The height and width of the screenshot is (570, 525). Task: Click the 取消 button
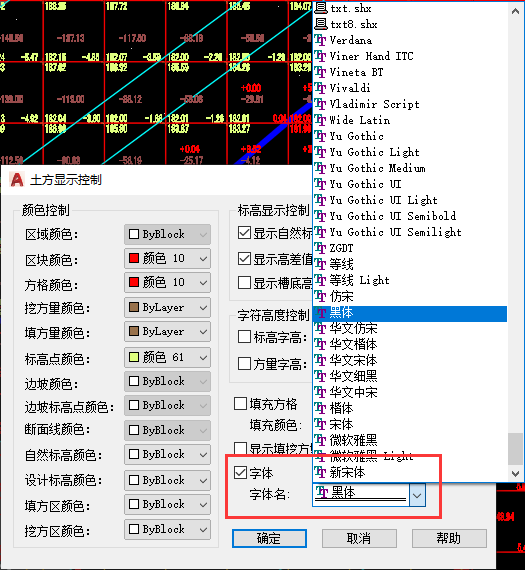click(x=359, y=538)
